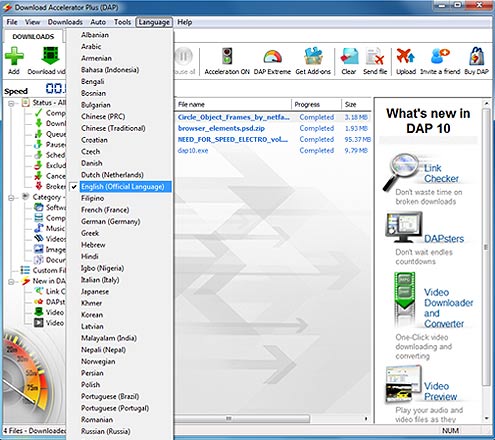Click the green Add download icon

14,56
